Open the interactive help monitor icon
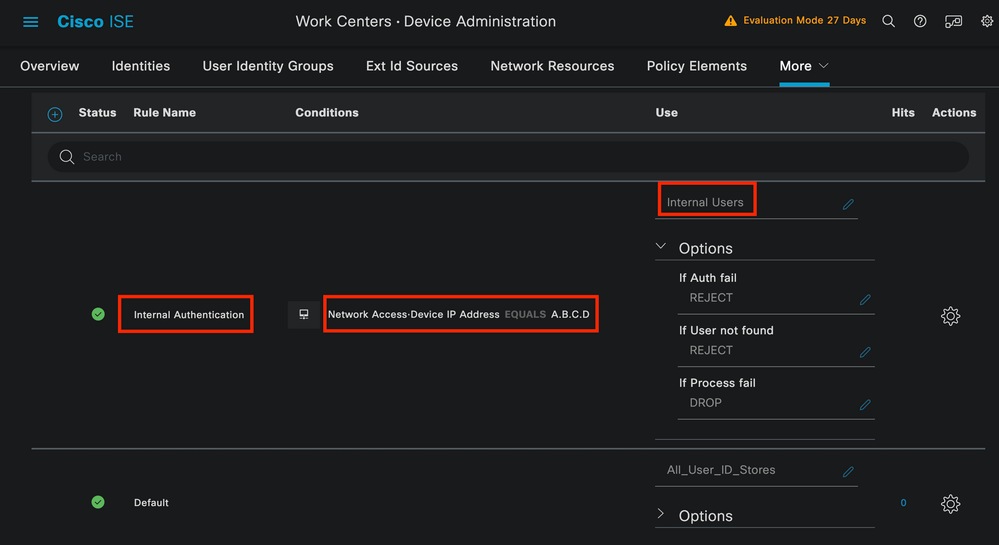Image resolution: width=999 pixels, height=545 pixels. coord(953,22)
